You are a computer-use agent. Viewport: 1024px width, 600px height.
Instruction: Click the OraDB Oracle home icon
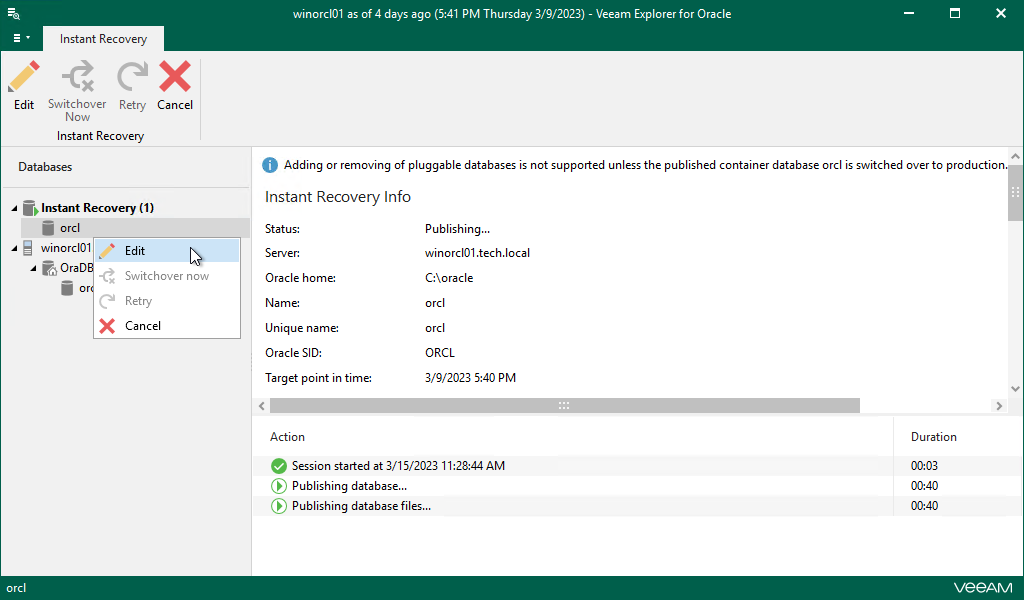49,268
